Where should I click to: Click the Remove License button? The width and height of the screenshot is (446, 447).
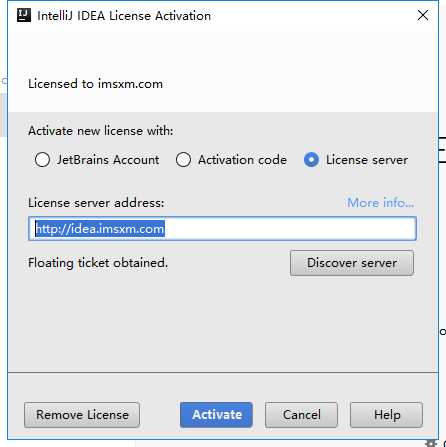[82, 415]
